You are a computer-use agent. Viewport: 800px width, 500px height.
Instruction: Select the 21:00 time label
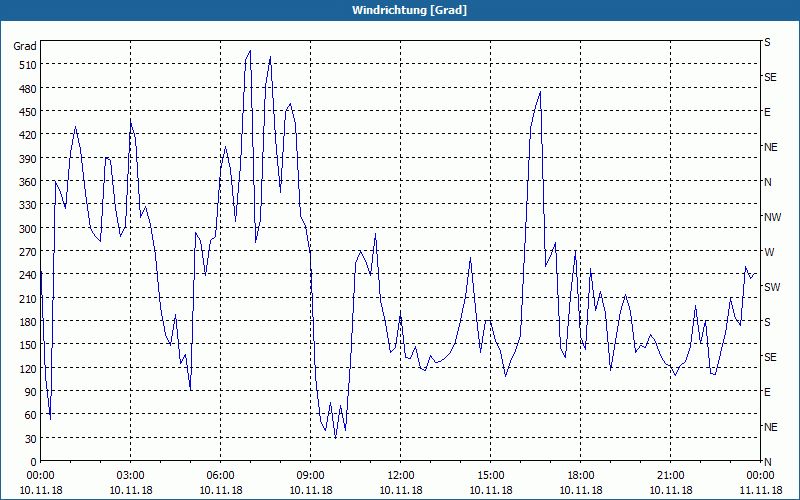point(670,476)
